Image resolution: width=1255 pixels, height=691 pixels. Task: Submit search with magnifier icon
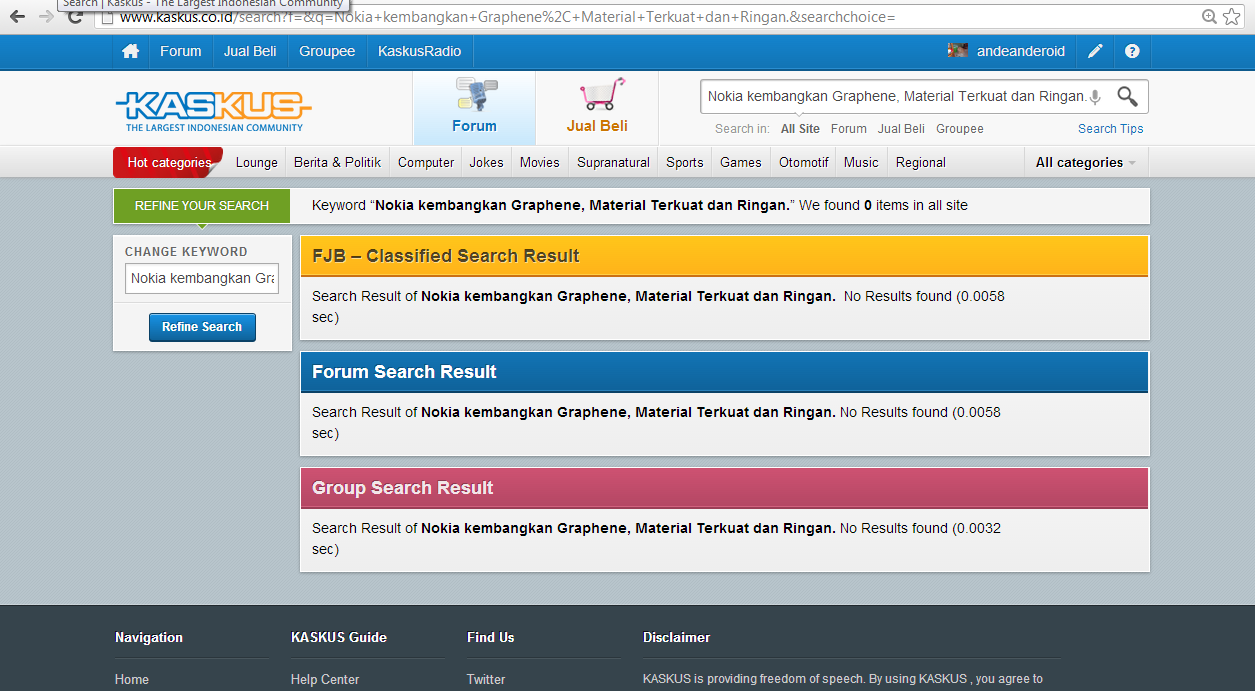1127,96
